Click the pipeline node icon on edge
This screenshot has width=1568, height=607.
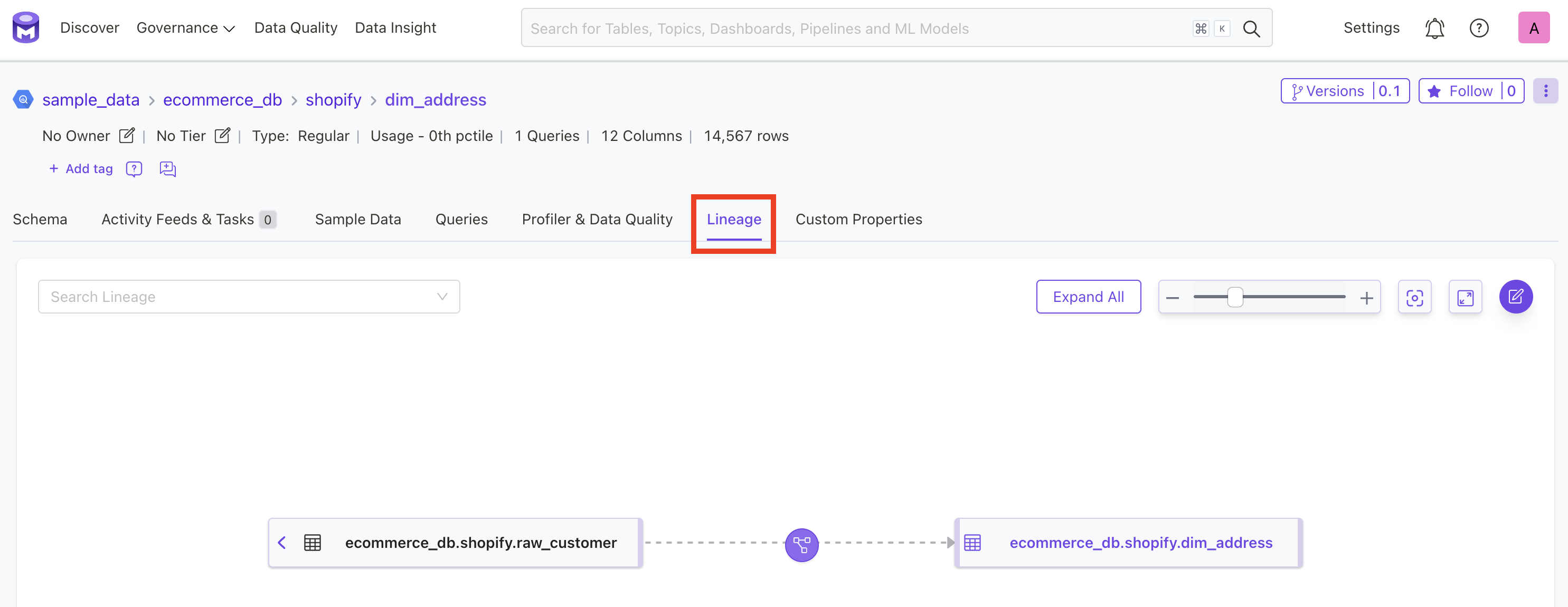point(801,544)
